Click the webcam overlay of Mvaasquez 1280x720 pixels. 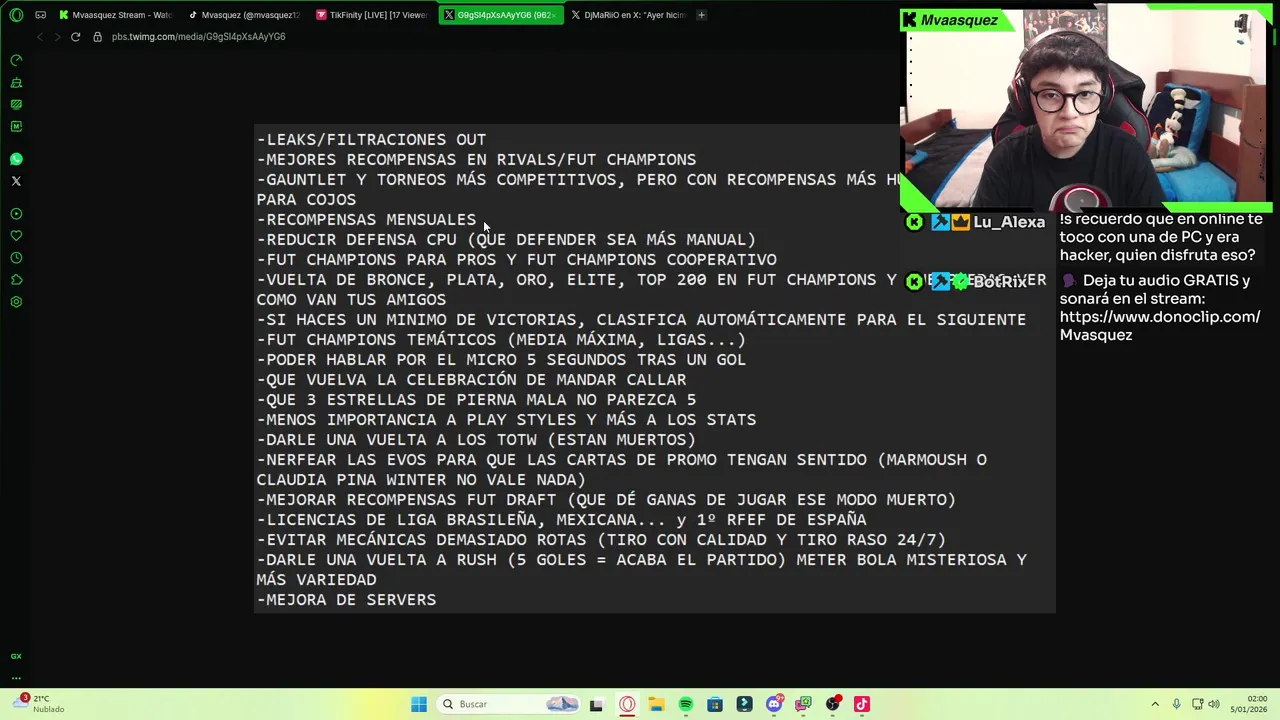1085,107
